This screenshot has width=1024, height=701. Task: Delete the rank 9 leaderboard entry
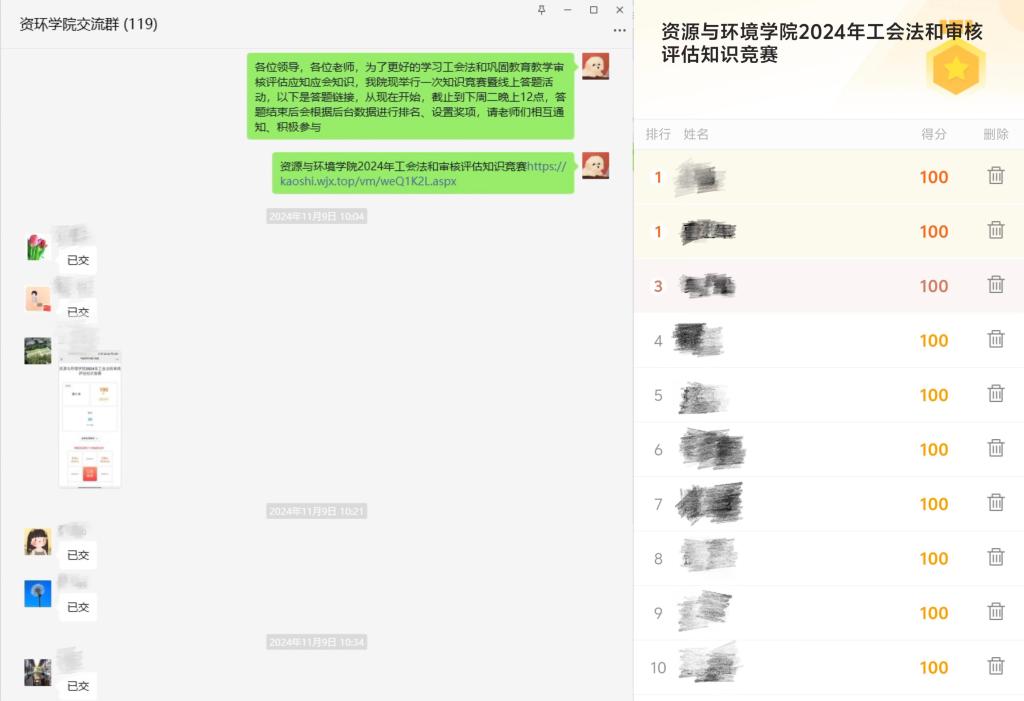click(995, 611)
